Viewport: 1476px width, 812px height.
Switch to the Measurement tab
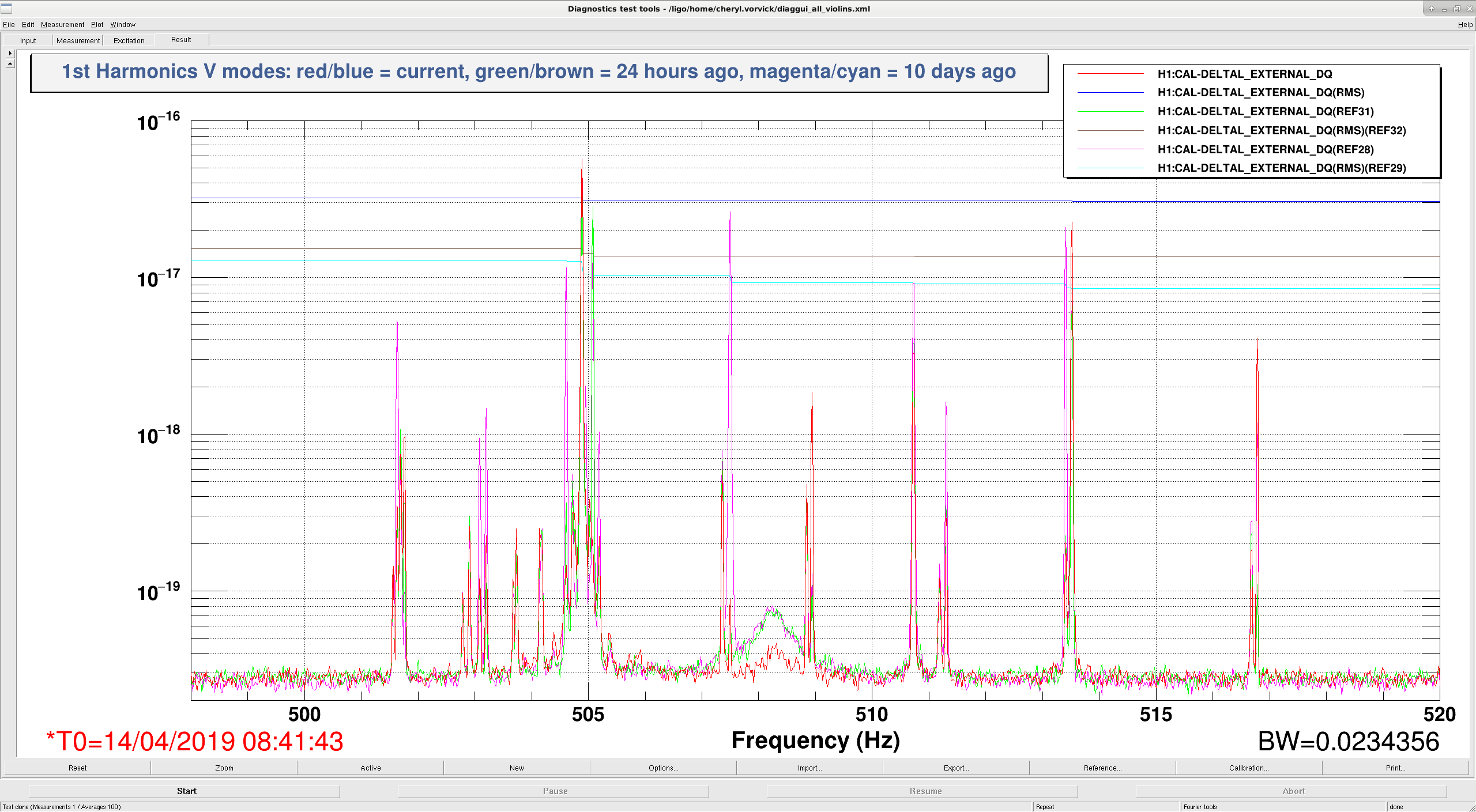click(78, 41)
